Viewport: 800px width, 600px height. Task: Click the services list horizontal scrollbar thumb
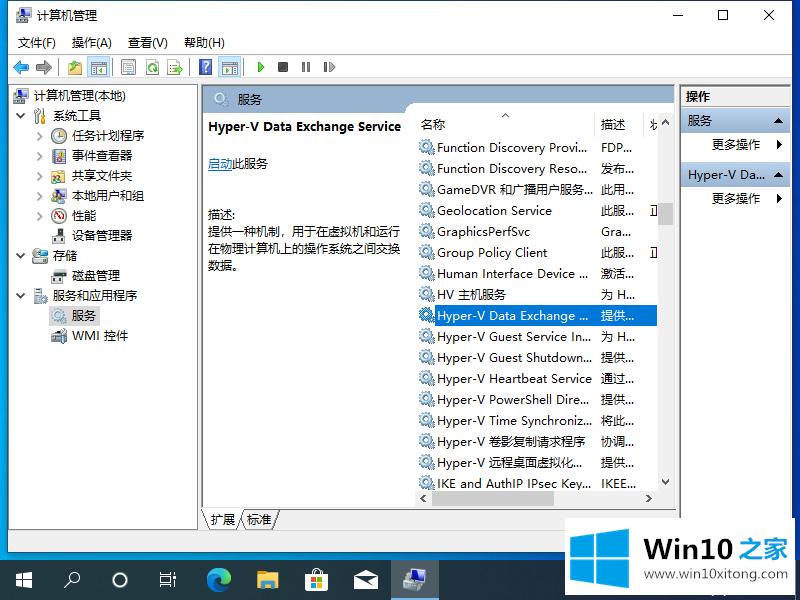point(493,498)
